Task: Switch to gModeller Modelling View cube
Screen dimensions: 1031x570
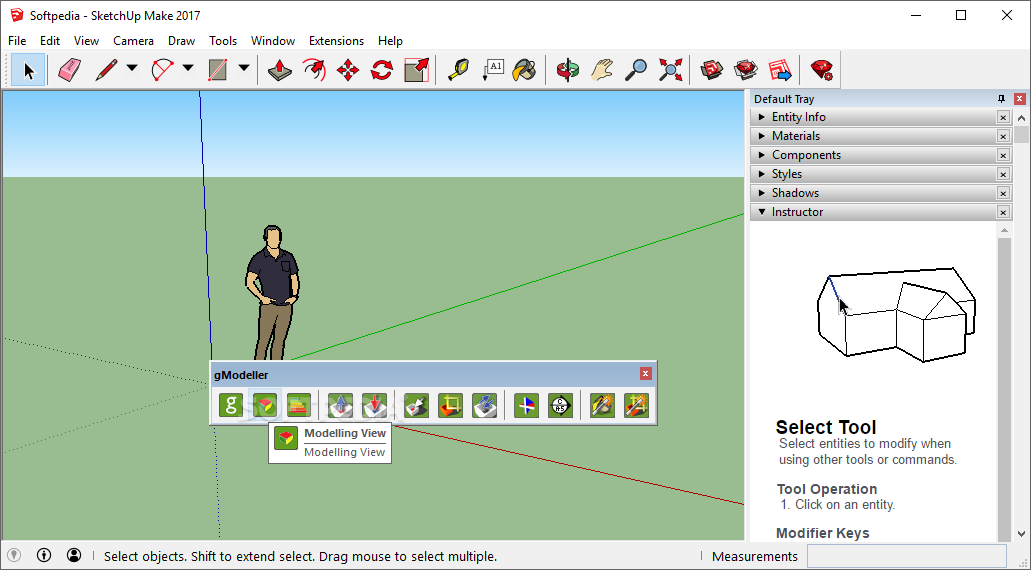Action: [265, 405]
